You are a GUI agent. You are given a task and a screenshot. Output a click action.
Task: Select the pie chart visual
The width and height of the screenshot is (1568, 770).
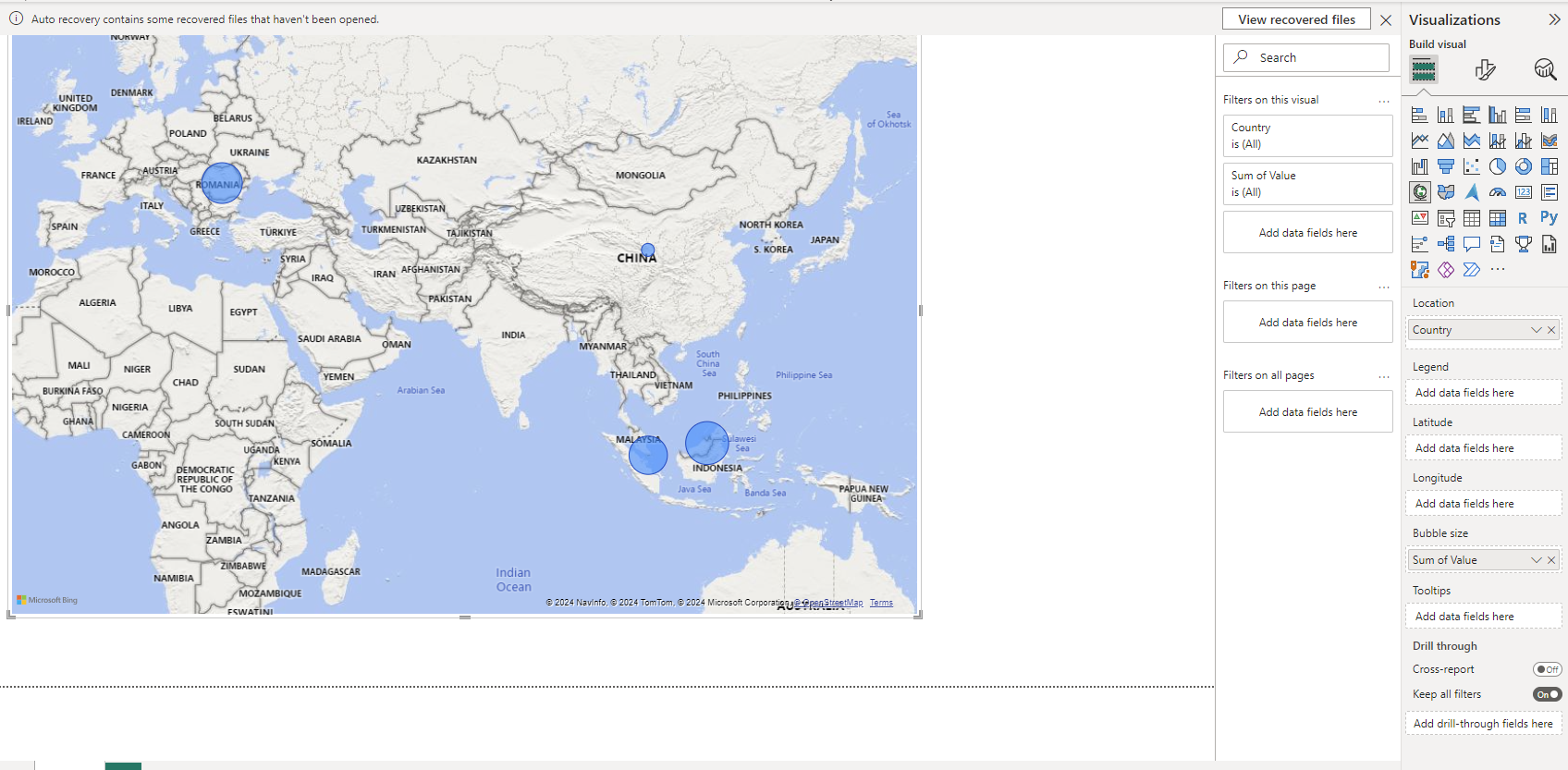tap(1498, 166)
